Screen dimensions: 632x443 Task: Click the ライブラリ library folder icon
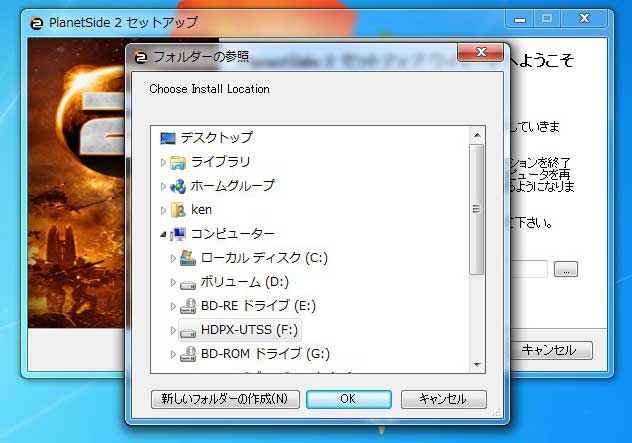[x=178, y=162]
